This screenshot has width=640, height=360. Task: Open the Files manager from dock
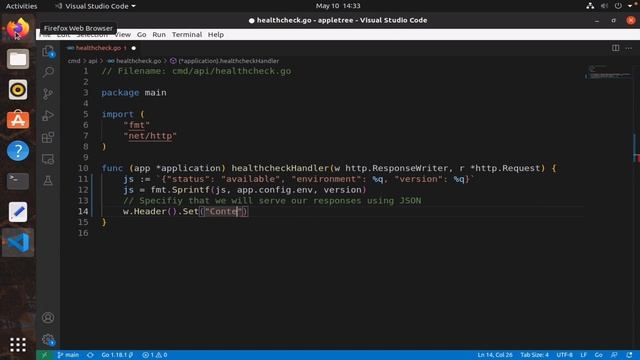(18, 59)
